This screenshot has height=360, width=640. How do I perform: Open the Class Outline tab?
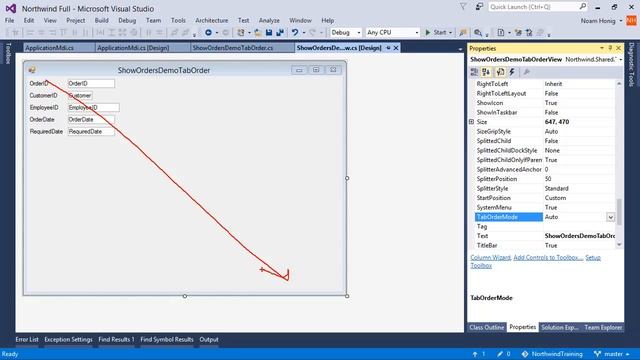click(x=487, y=327)
